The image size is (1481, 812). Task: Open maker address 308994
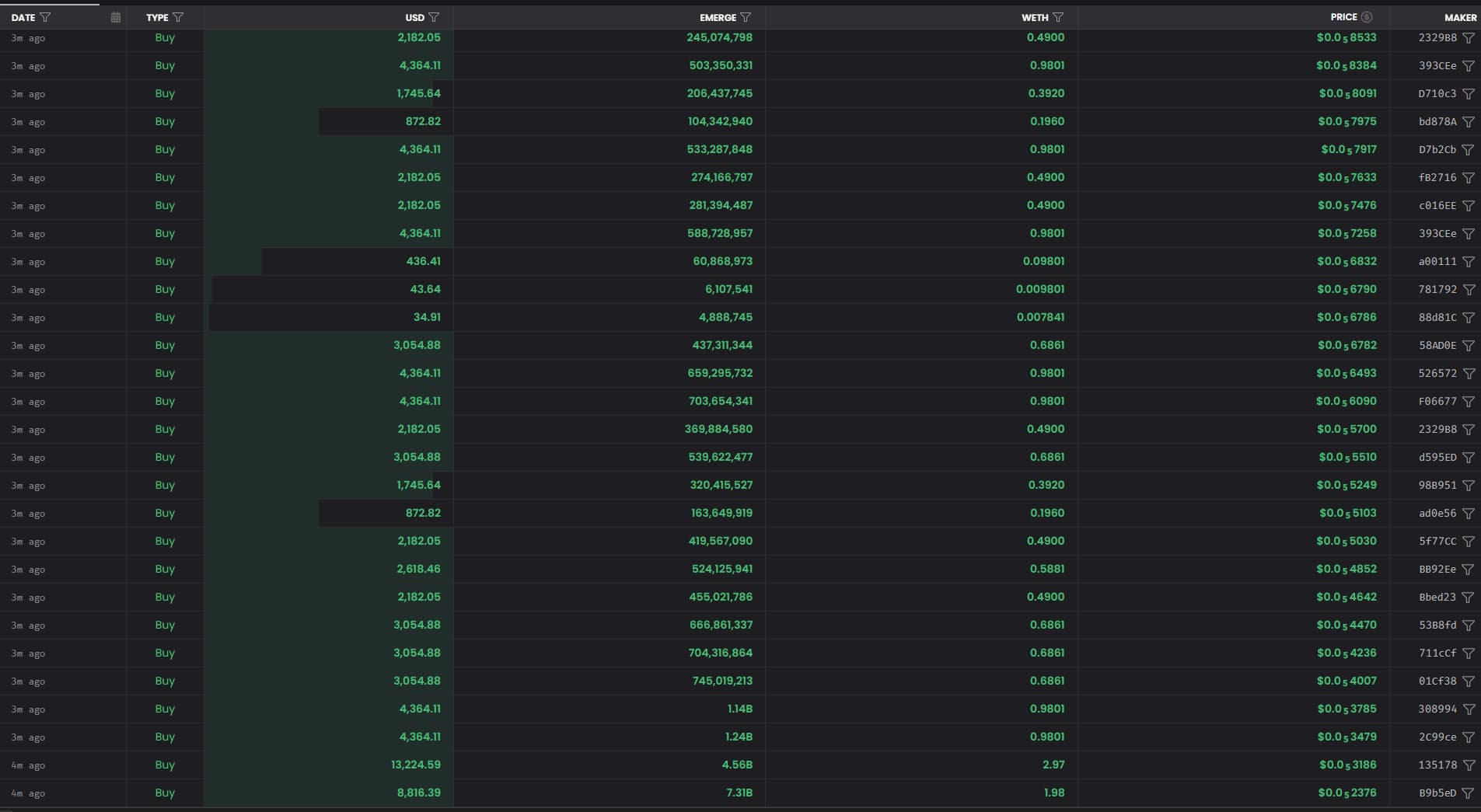[x=1437, y=709]
